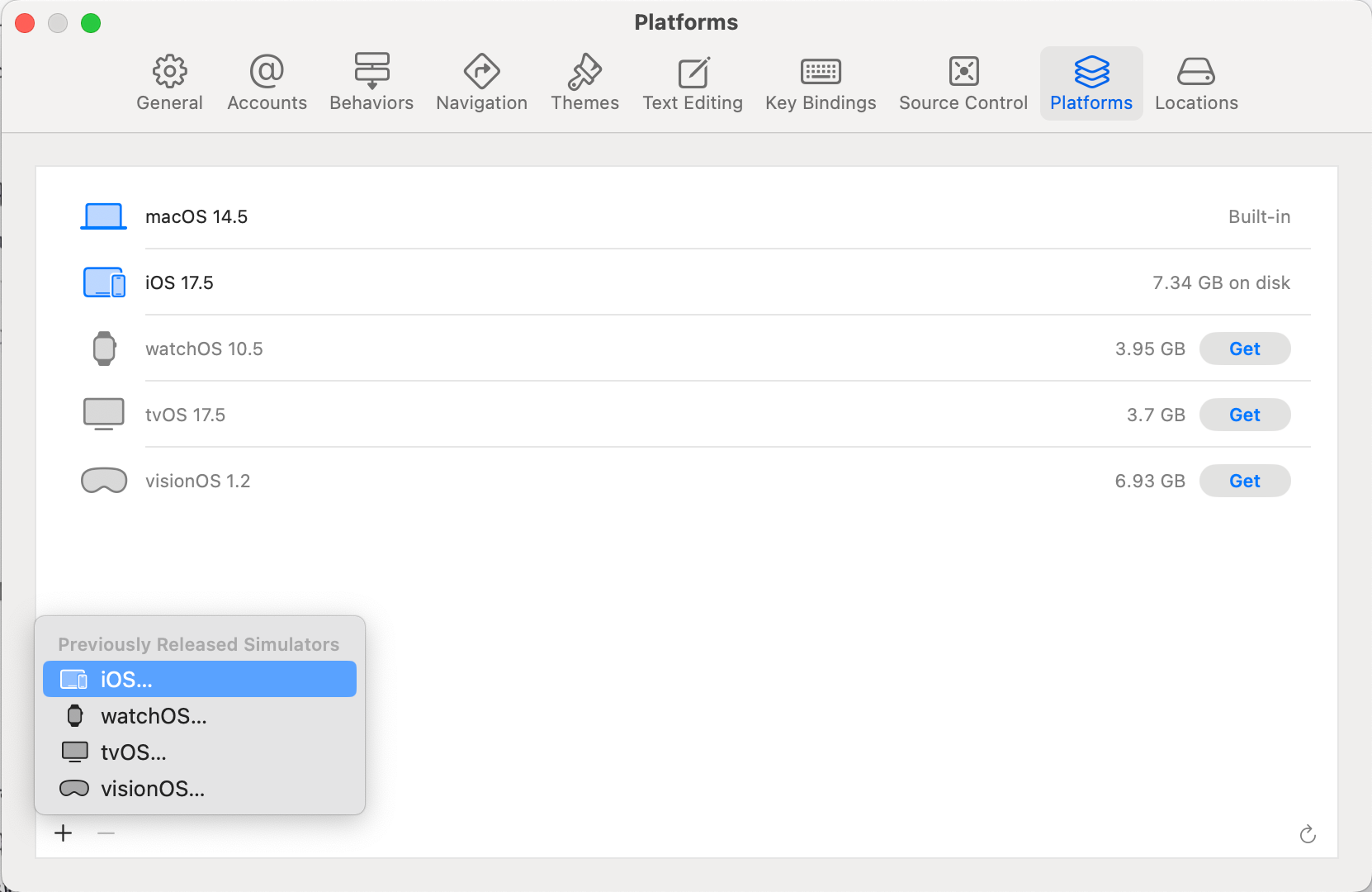
Task: Click the macOS 14.5 laptop icon
Action: [x=103, y=216]
